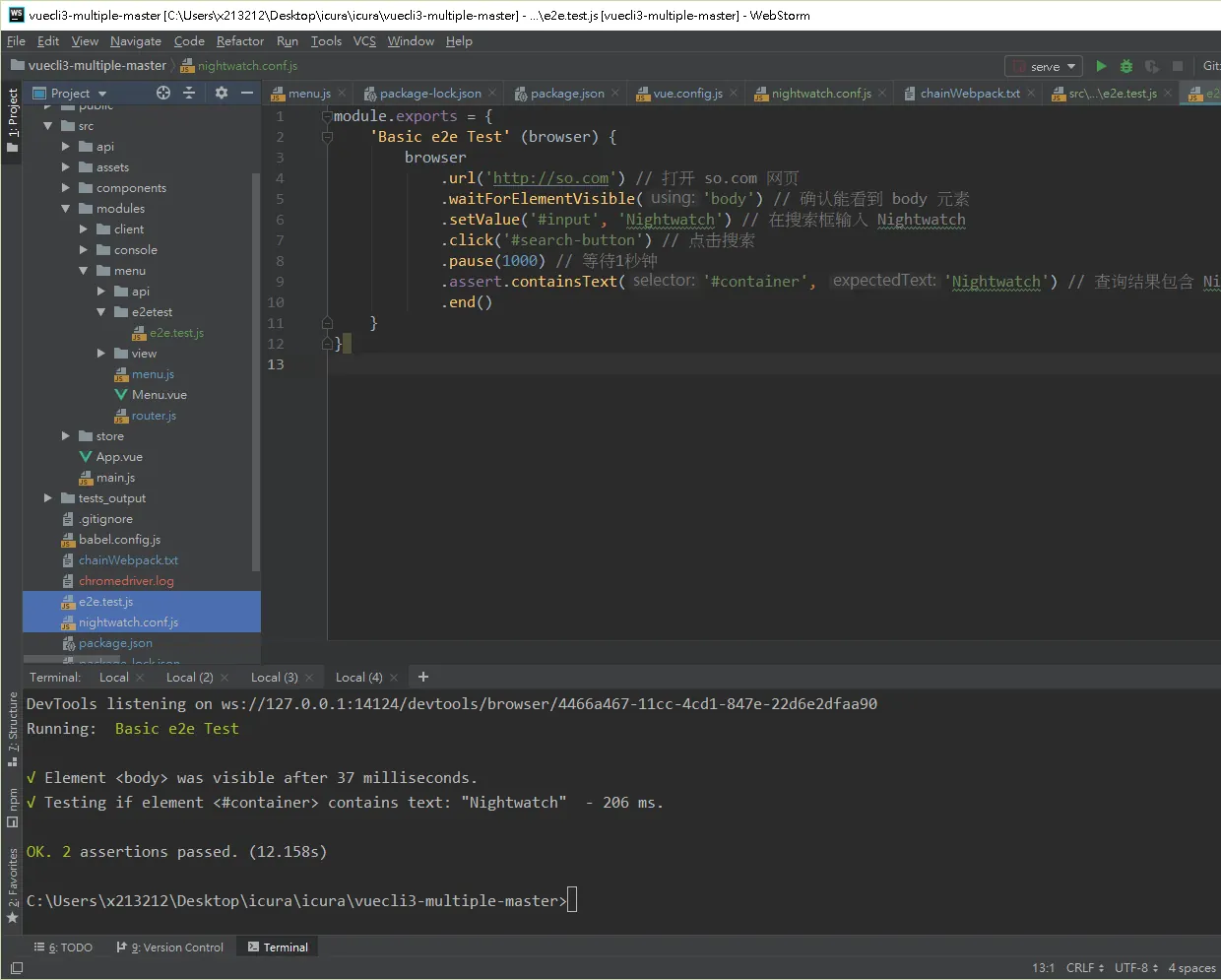The width and height of the screenshot is (1221, 980).
Task: Hide the Project panel with the minus icon
Action: (x=247, y=93)
